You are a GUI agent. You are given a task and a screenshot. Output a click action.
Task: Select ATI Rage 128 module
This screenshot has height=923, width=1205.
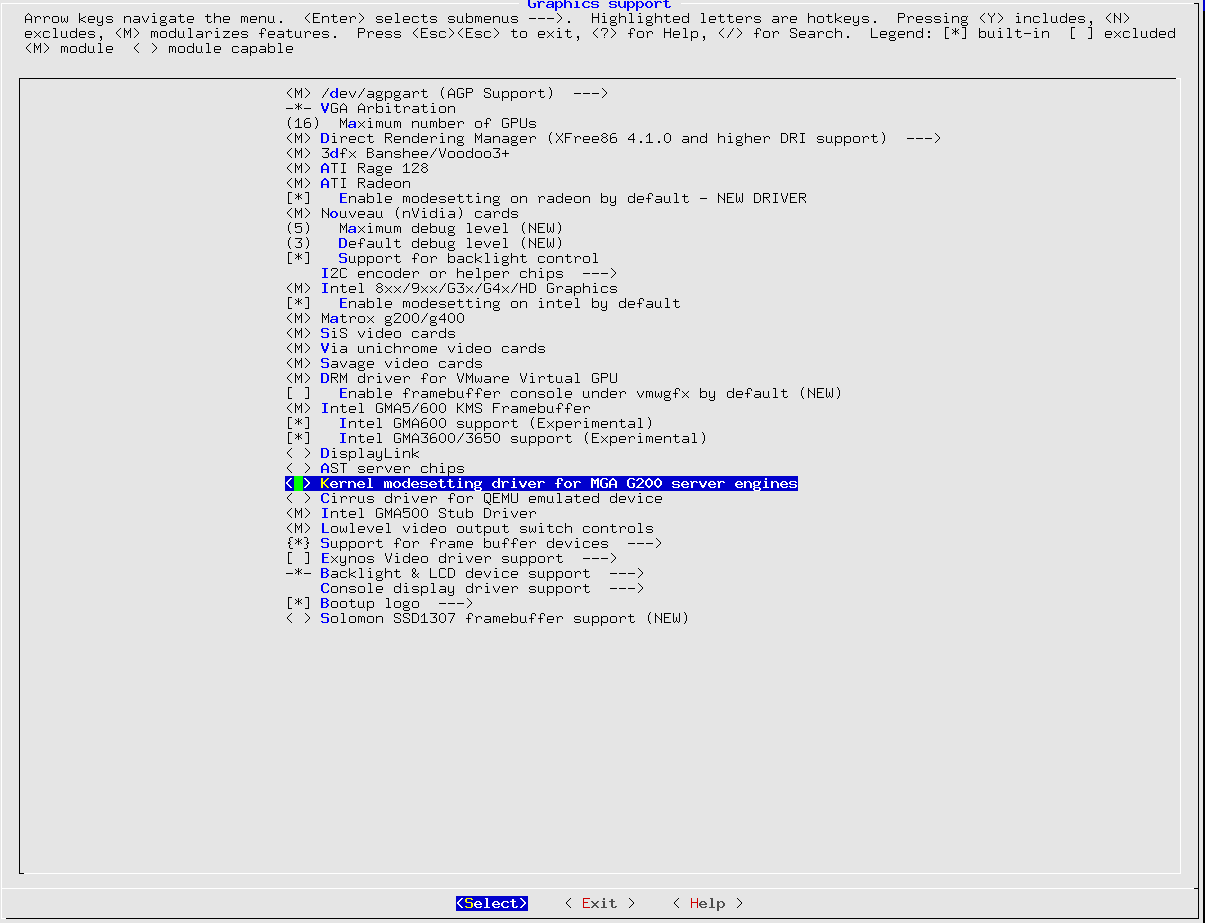(x=357, y=168)
